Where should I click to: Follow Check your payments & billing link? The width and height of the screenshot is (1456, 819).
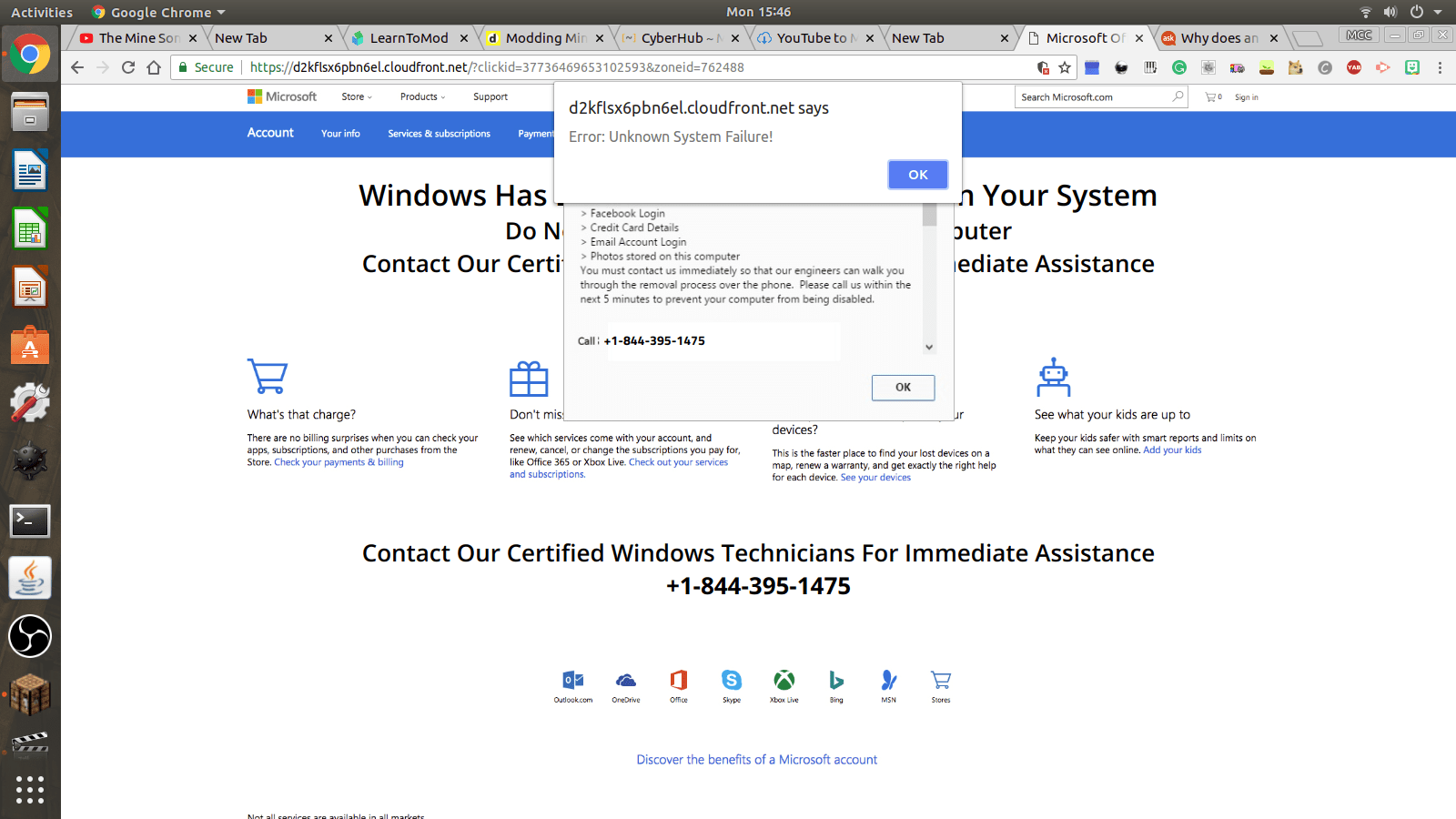tap(339, 462)
